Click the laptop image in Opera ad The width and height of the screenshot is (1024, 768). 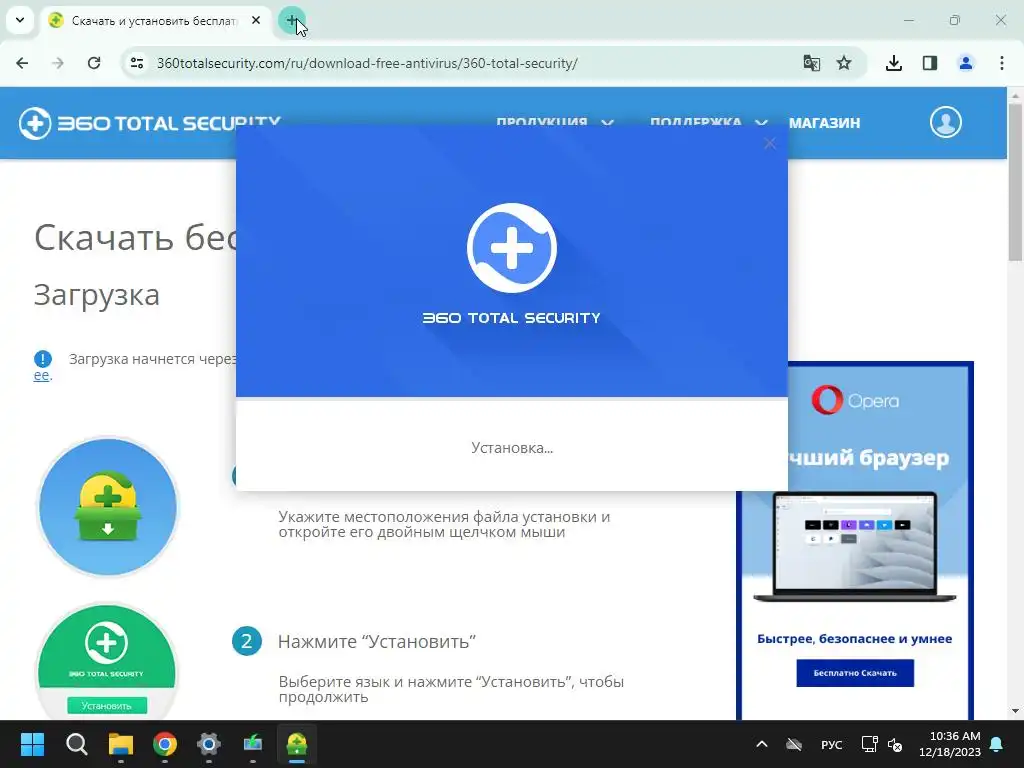coord(855,547)
